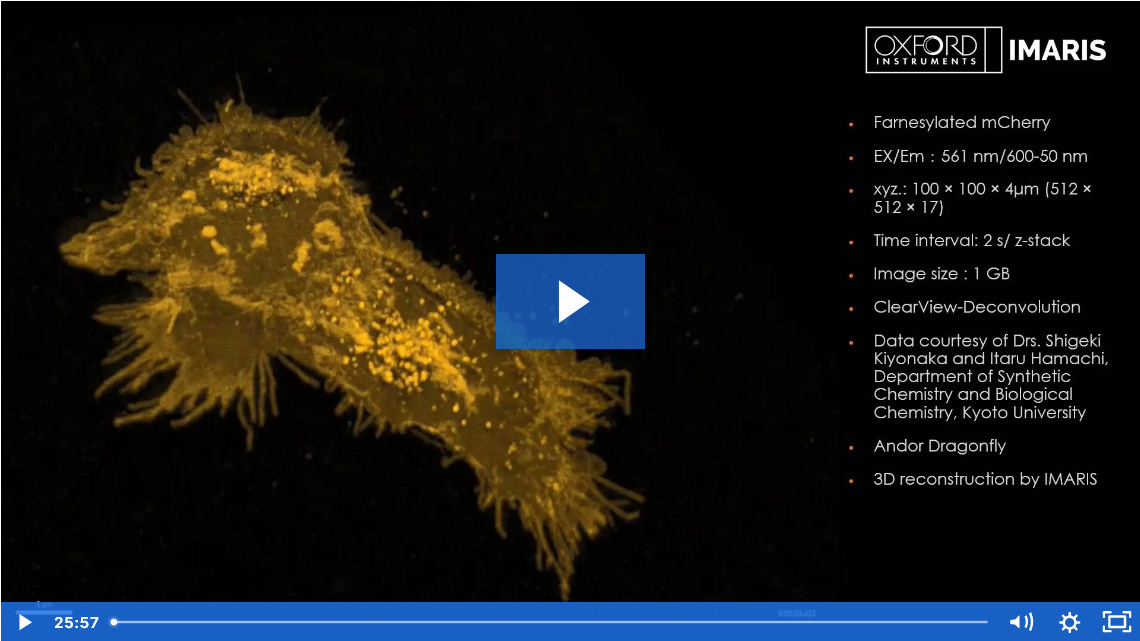
Task: Click the 'Image size : 1 GB' text
Action: point(941,274)
